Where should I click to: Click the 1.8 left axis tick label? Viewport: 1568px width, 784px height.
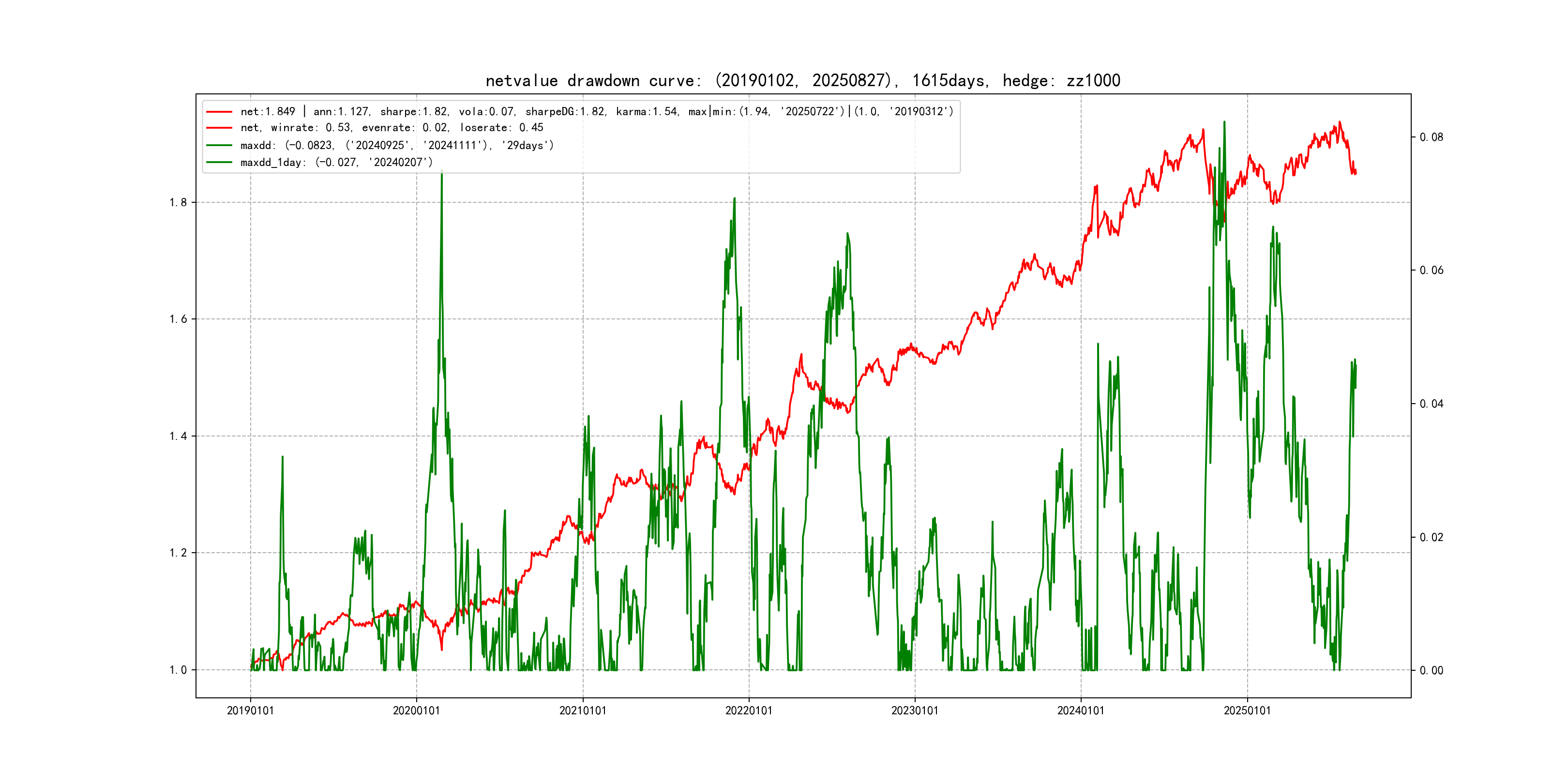coord(178,203)
